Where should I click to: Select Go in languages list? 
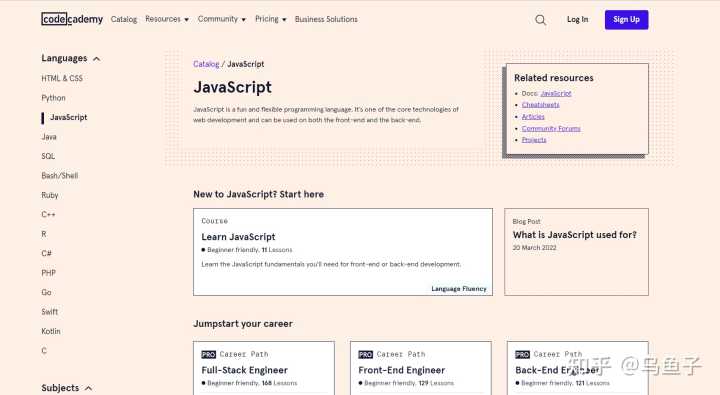[x=46, y=293]
